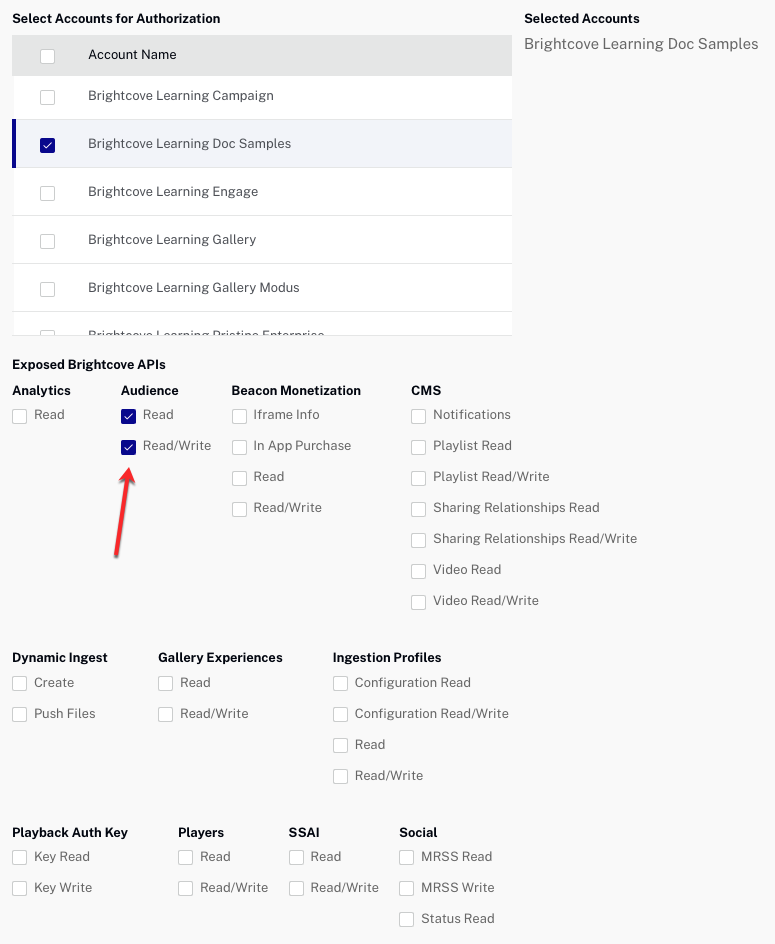Uncheck the Brightcove Learning Doc Samples account
775x944 pixels.
[x=47, y=145]
